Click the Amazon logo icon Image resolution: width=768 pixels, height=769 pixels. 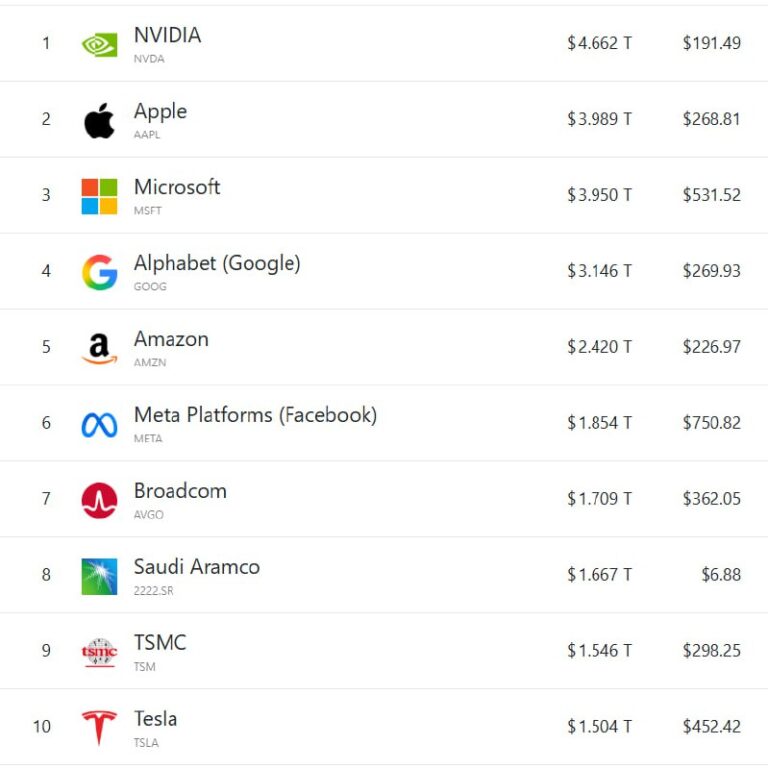(99, 348)
